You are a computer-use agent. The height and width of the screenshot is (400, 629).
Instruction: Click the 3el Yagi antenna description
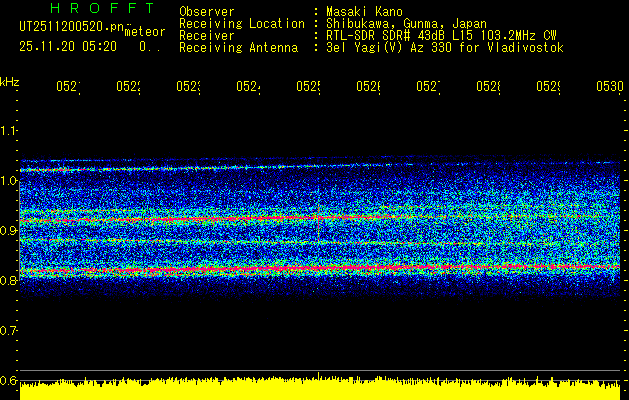[x=445, y=48]
